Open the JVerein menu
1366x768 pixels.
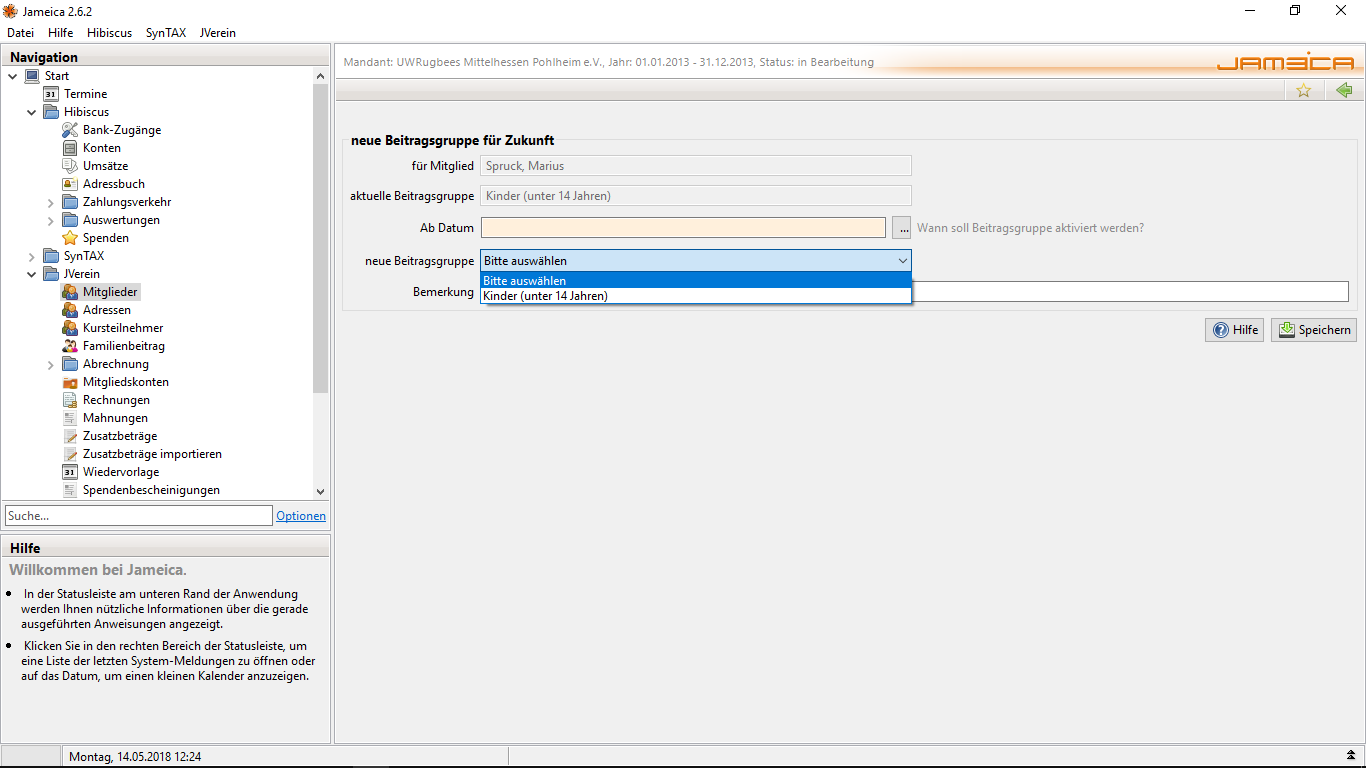[x=218, y=33]
